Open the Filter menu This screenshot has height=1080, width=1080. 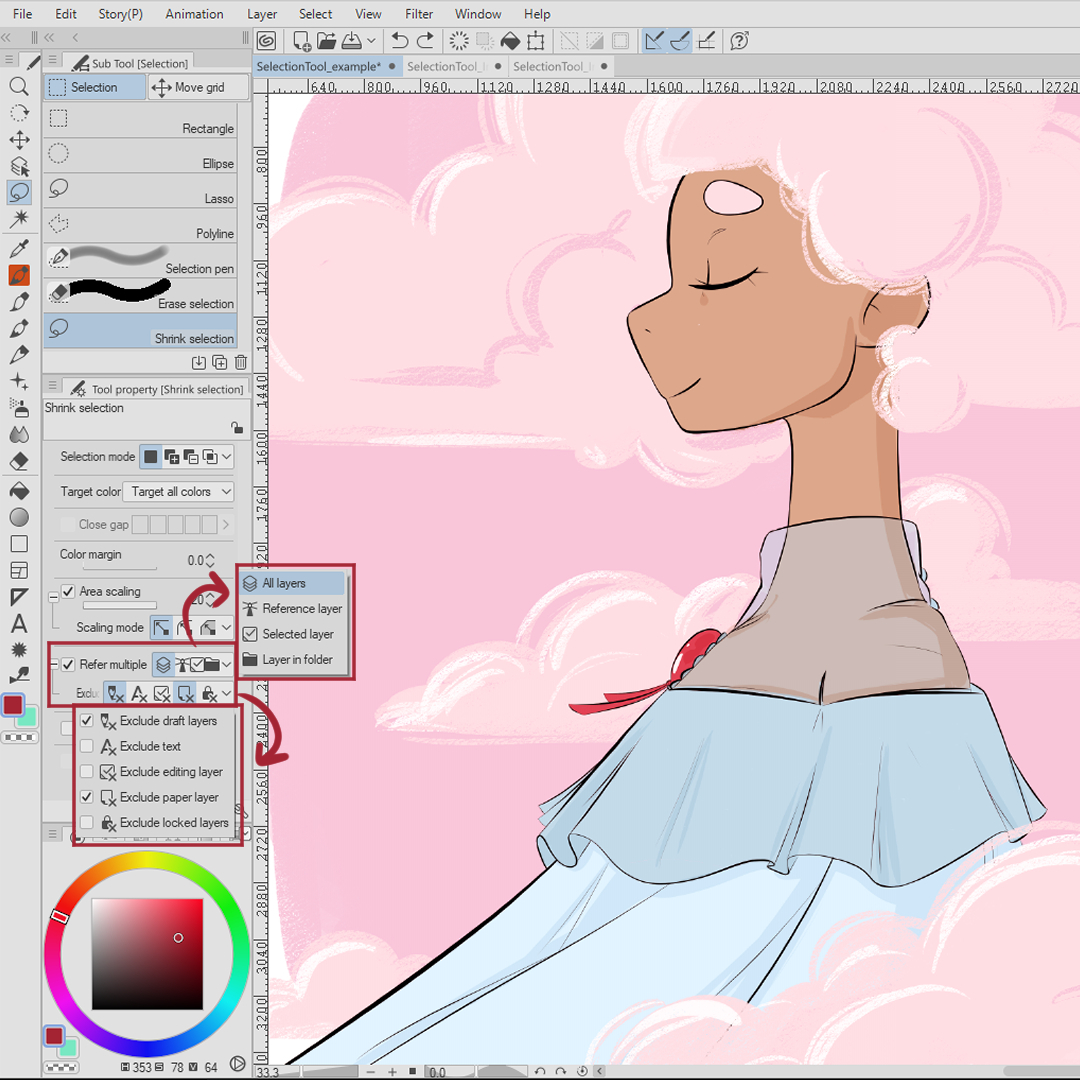[419, 14]
